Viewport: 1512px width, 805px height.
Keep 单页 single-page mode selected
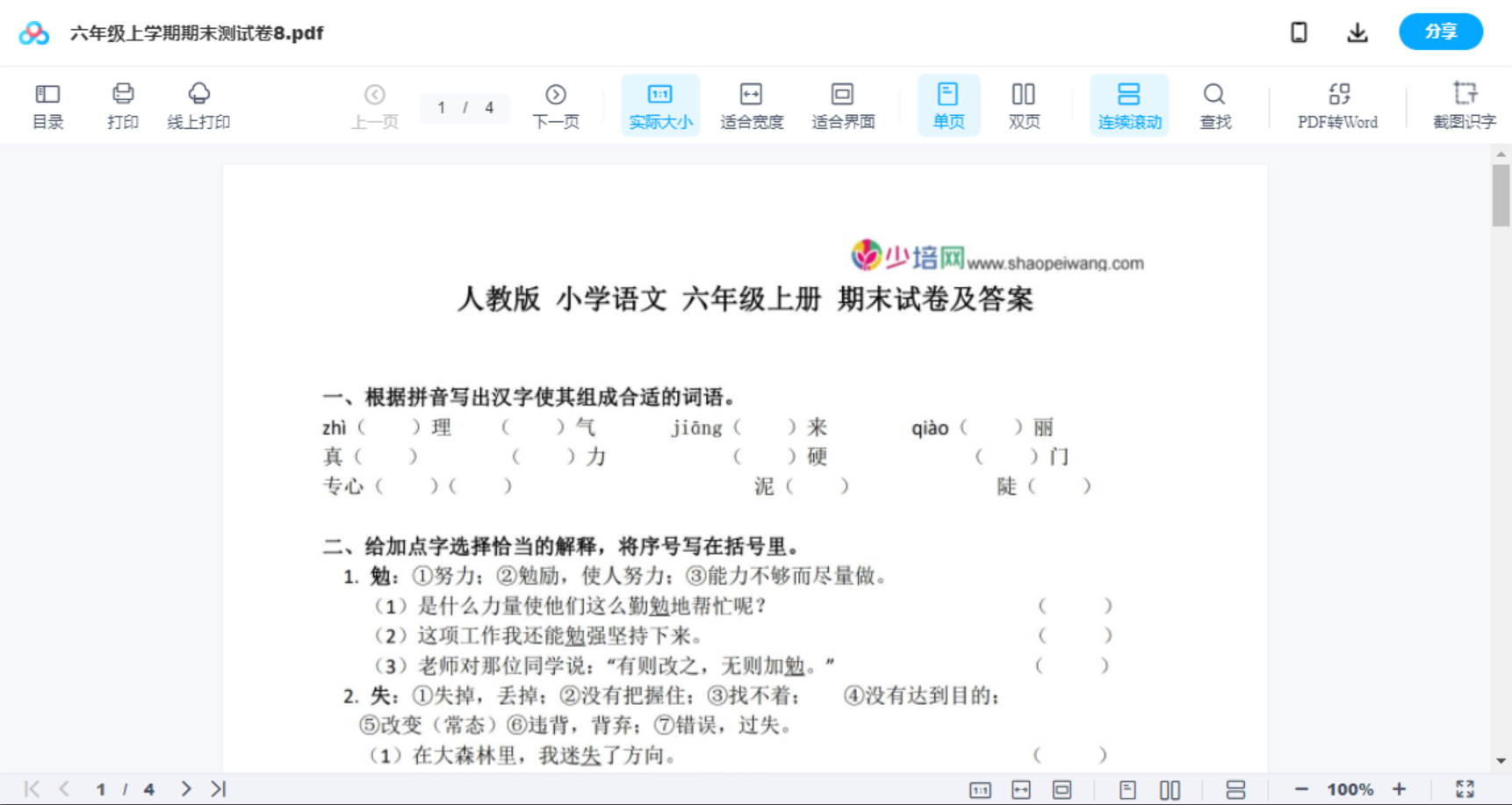click(x=948, y=104)
